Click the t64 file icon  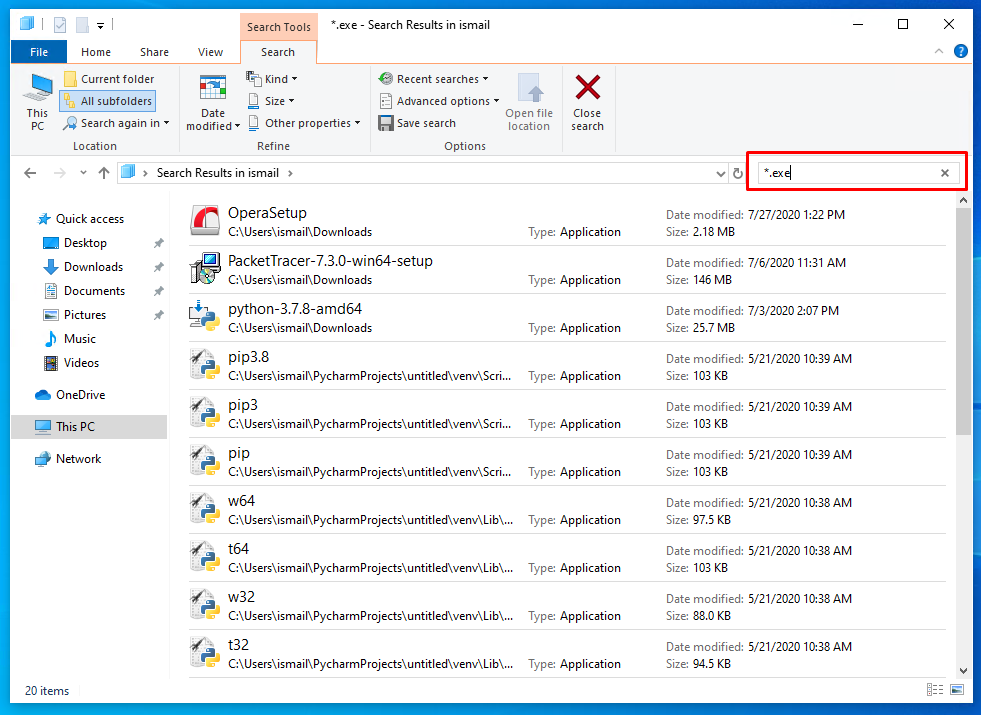click(205, 557)
